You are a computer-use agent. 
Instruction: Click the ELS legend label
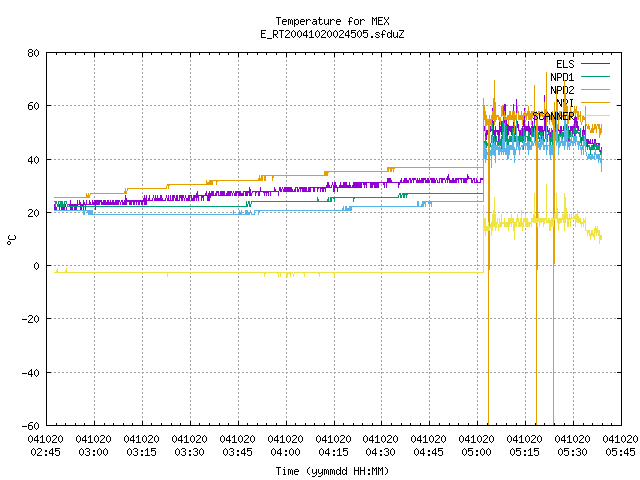coord(565,64)
